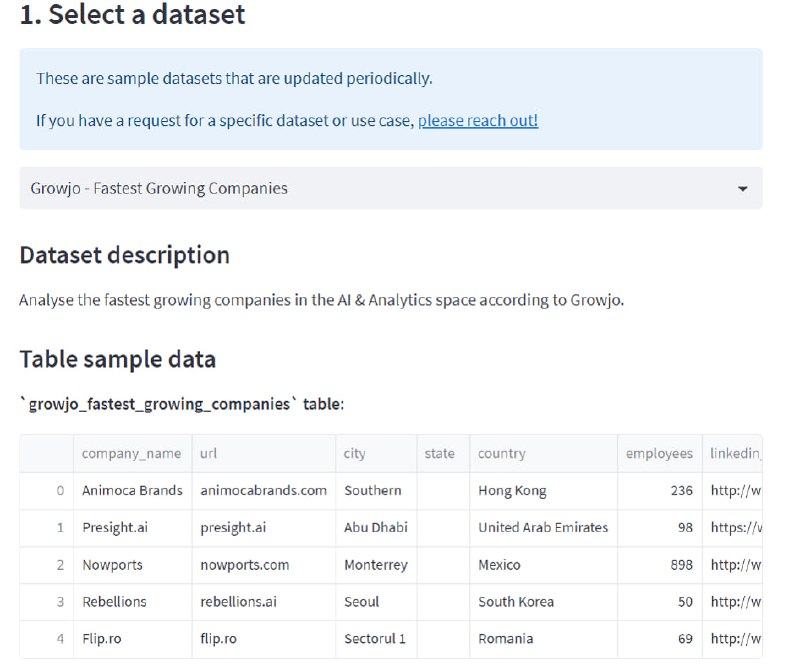Click the presight.ai url cell
The height and width of the screenshot is (671, 800).
click(264, 528)
